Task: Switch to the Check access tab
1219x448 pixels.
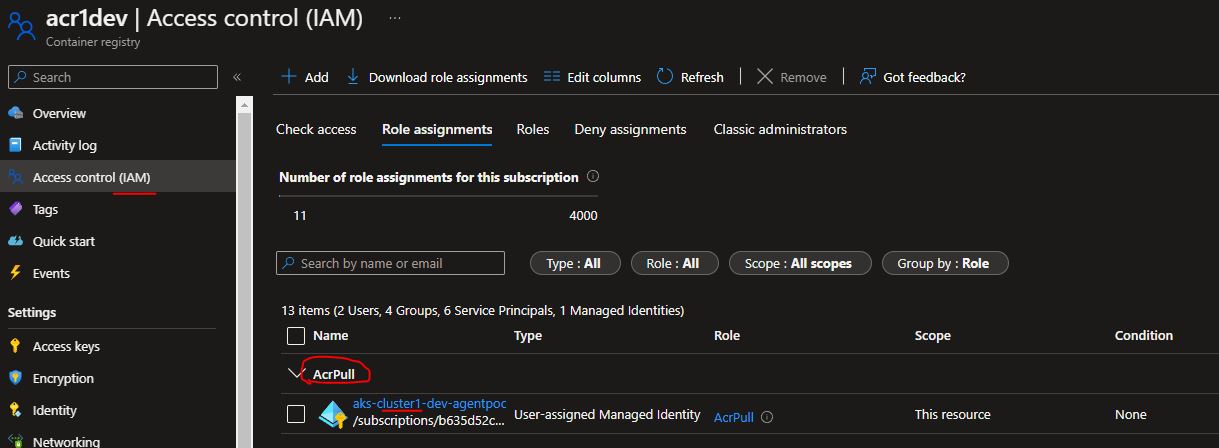Action: click(316, 129)
